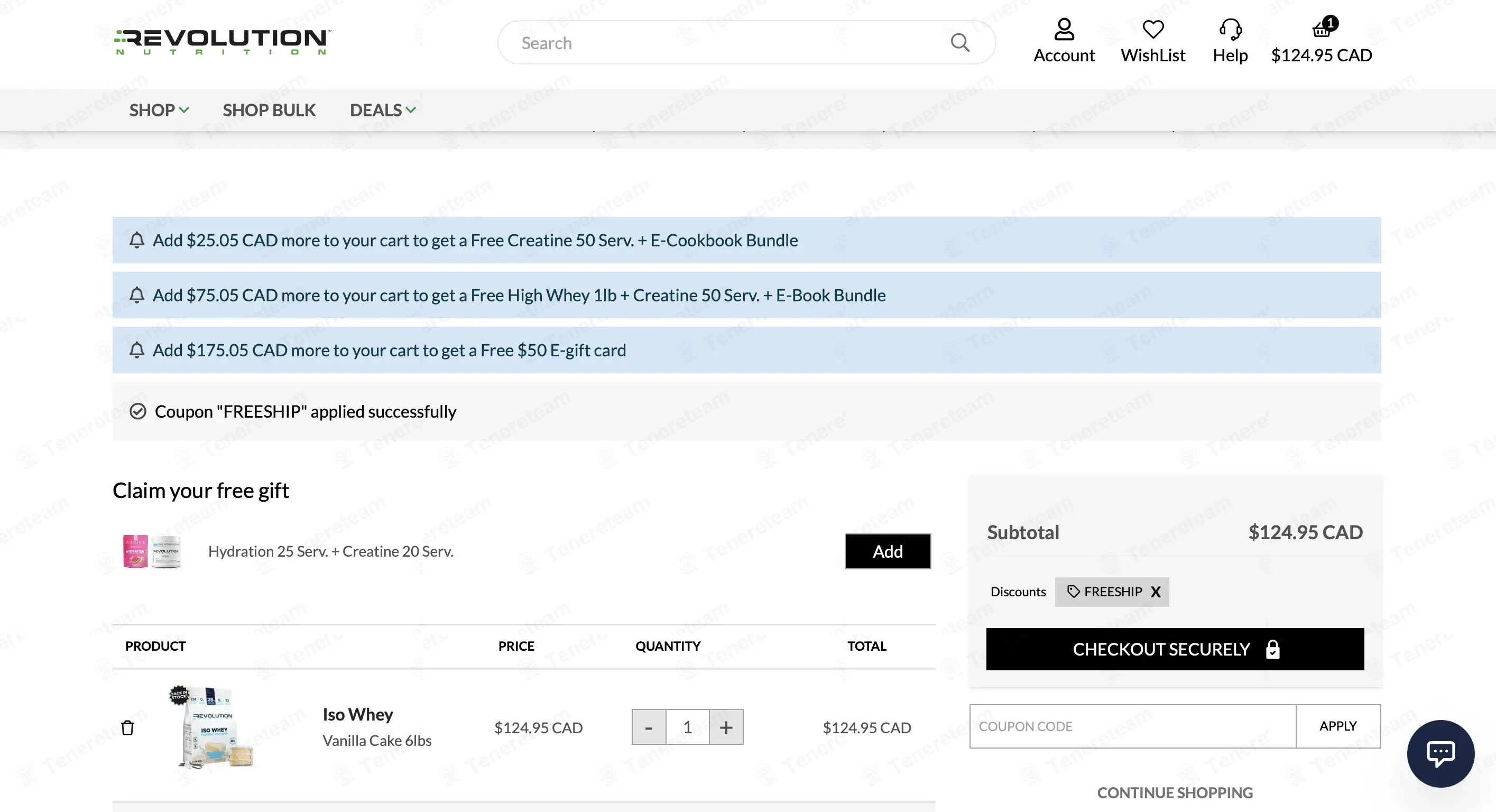This screenshot has height=812, width=1496.
Task: Click the Help headset icon
Action: click(x=1230, y=29)
